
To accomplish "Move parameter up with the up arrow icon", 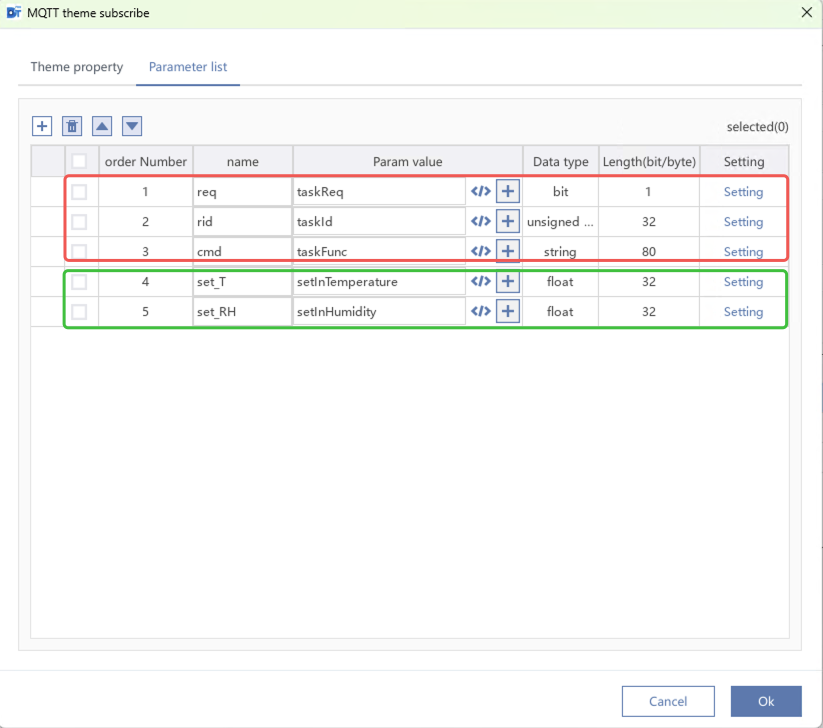I will click(x=102, y=126).
